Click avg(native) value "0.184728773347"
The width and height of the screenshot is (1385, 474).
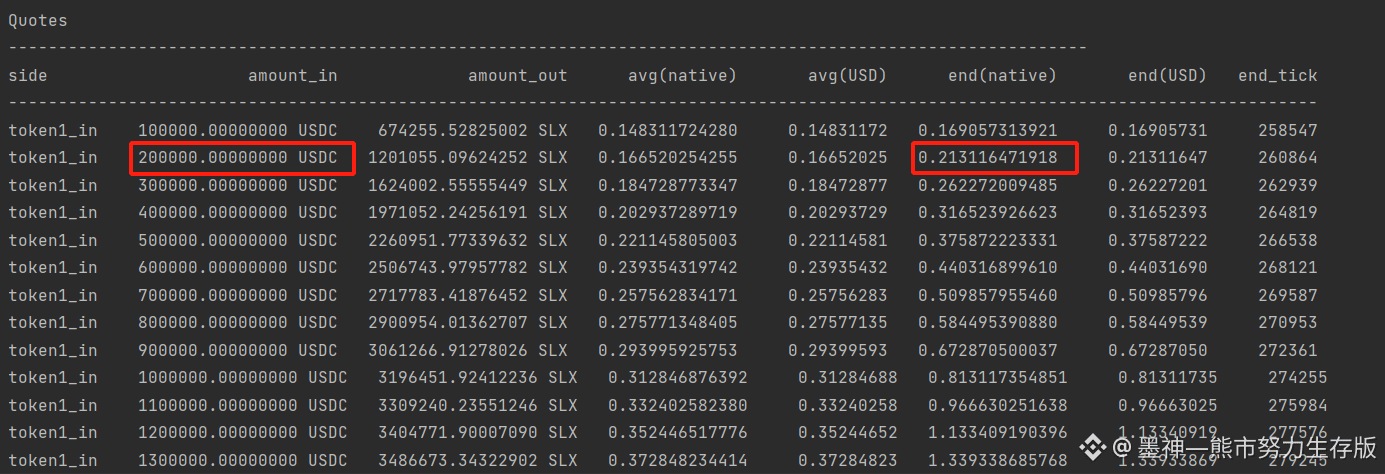(x=668, y=185)
